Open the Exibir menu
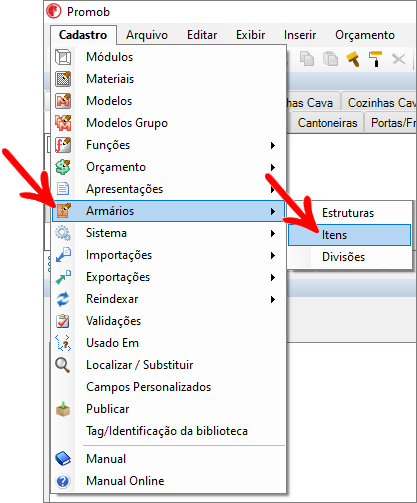The height and width of the screenshot is (503, 417). (251, 35)
